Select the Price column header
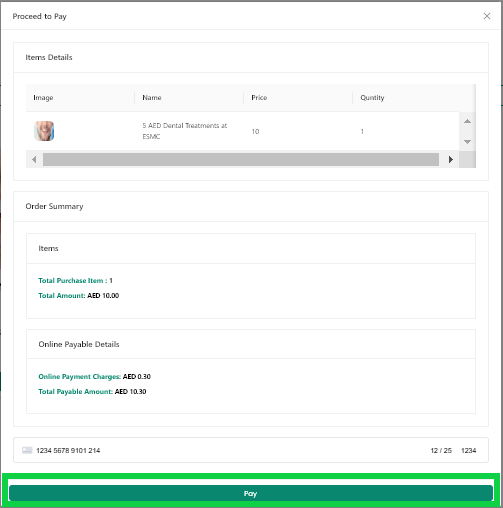 tap(259, 98)
